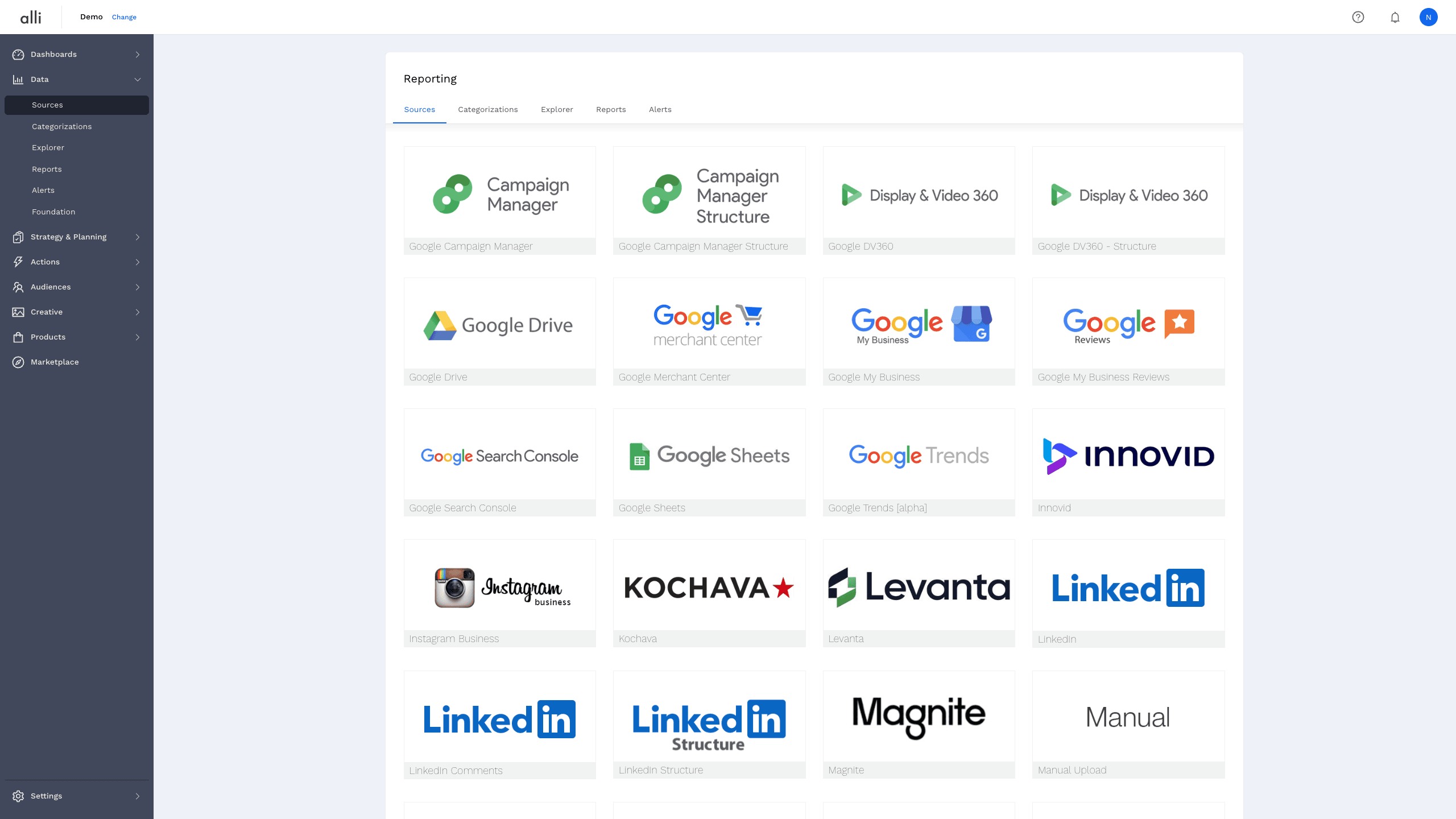Image resolution: width=1456 pixels, height=819 pixels.
Task: Switch to the Explorer tab
Action: click(x=557, y=110)
